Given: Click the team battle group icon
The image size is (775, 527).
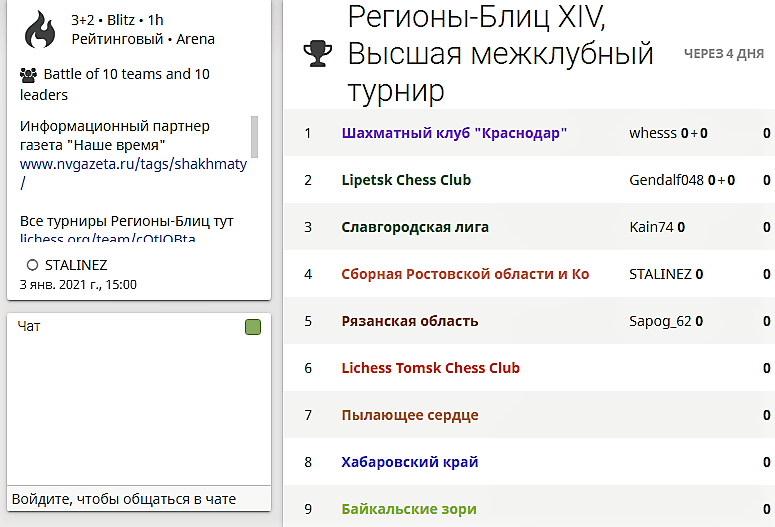Looking at the screenshot, I should coord(28,75).
